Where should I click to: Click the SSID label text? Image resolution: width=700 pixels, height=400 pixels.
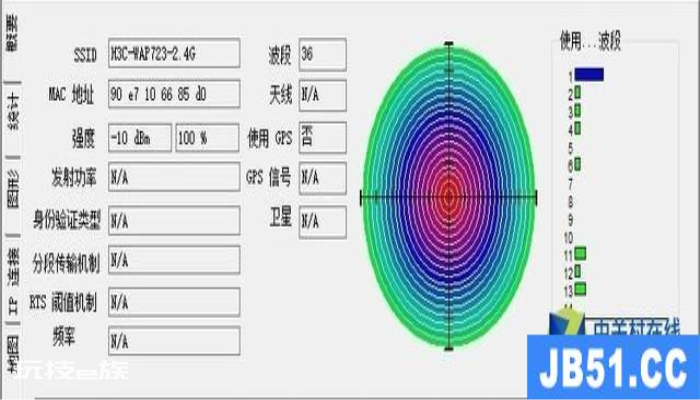pos(85,55)
